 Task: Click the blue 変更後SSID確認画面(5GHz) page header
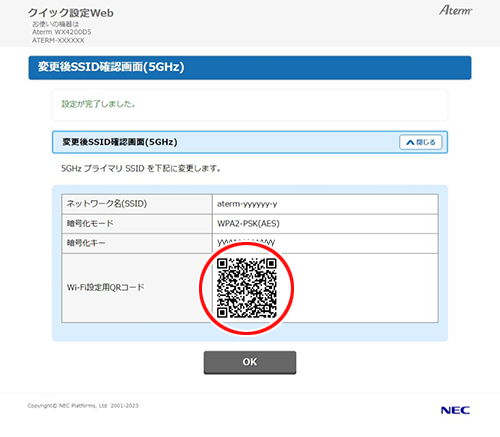pyautogui.click(x=250, y=68)
